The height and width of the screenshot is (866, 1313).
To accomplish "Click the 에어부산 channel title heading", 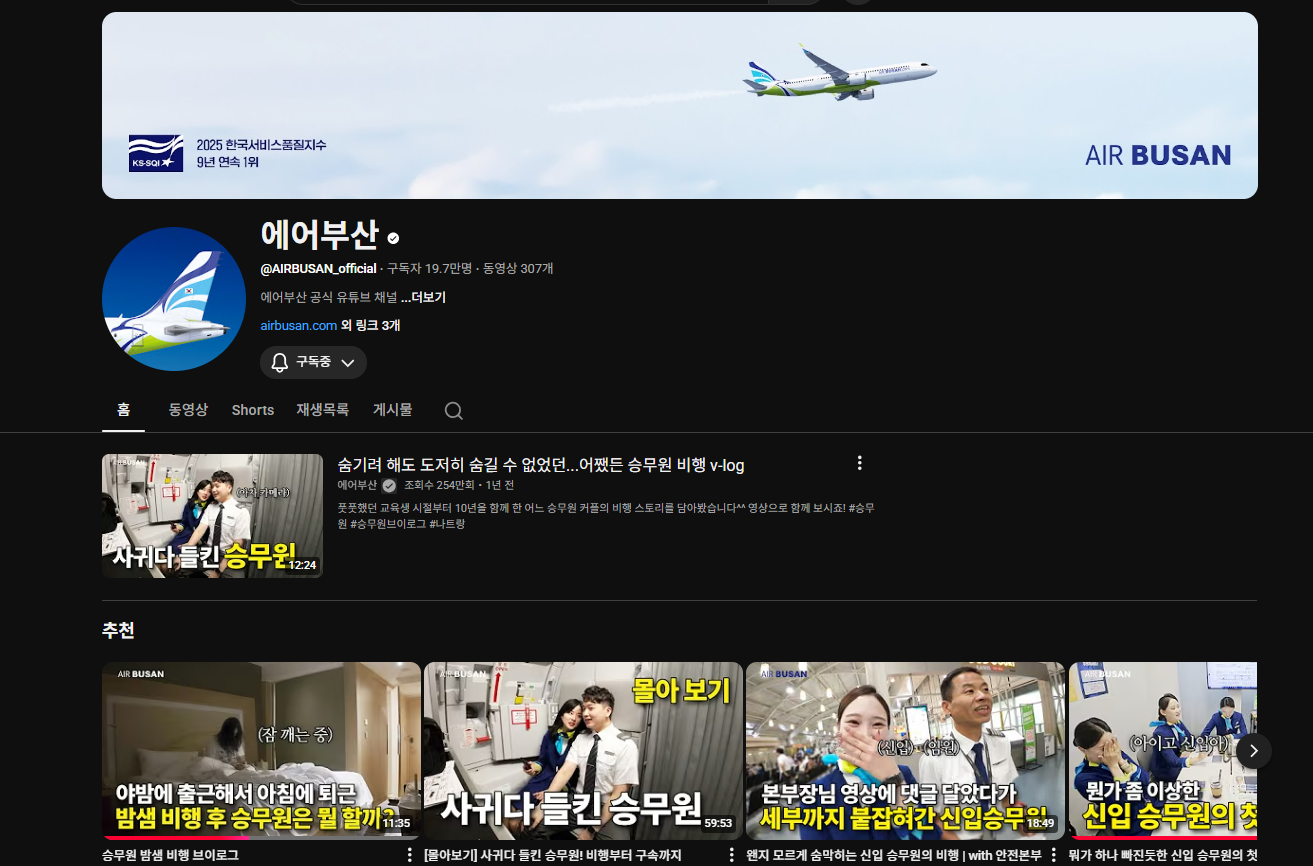I will point(319,236).
